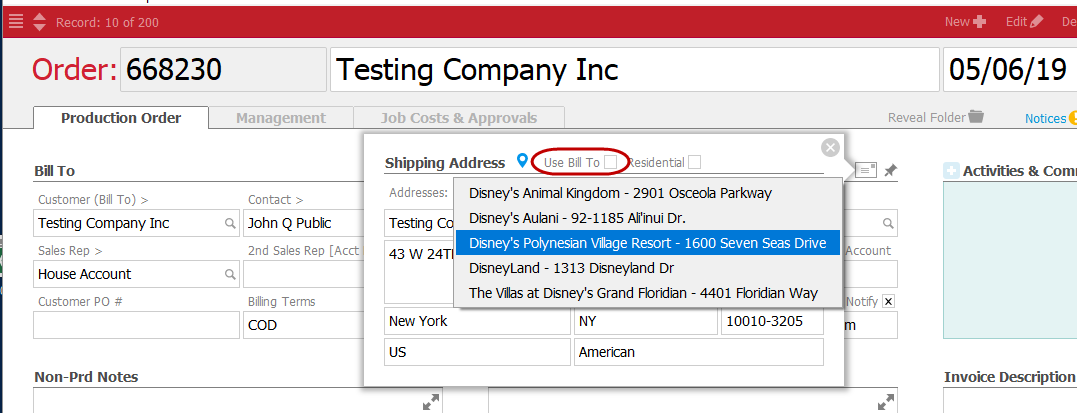Select The Villas at Disney's Grand Floridian
1077x413 pixels.
pyautogui.click(x=647, y=293)
